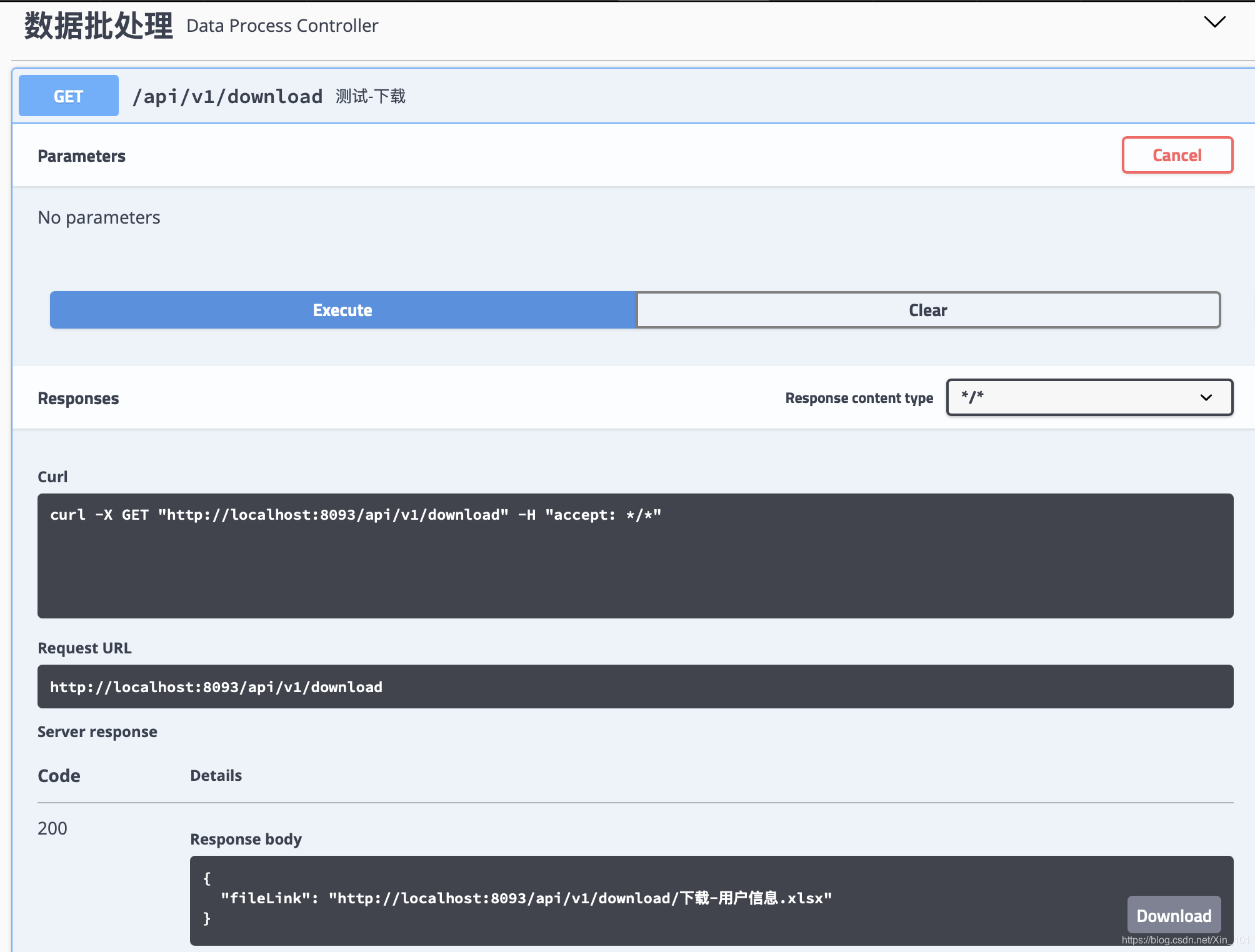This screenshot has width=1255, height=952.
Task: Click the 测试-下载 endpoint description
Action: 371,96
